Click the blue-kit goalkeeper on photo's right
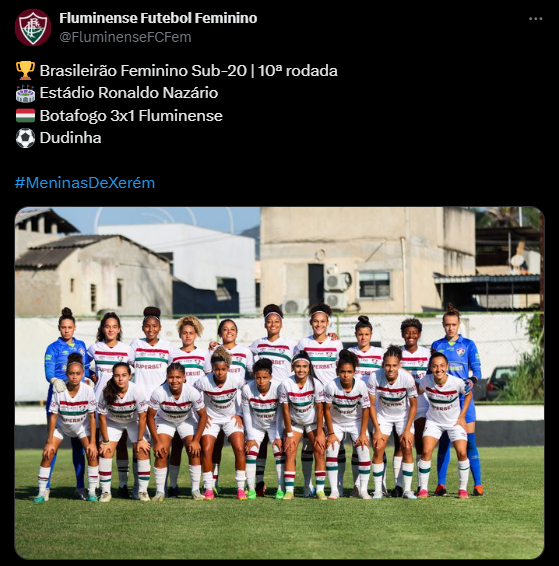 tap(458, 397)
